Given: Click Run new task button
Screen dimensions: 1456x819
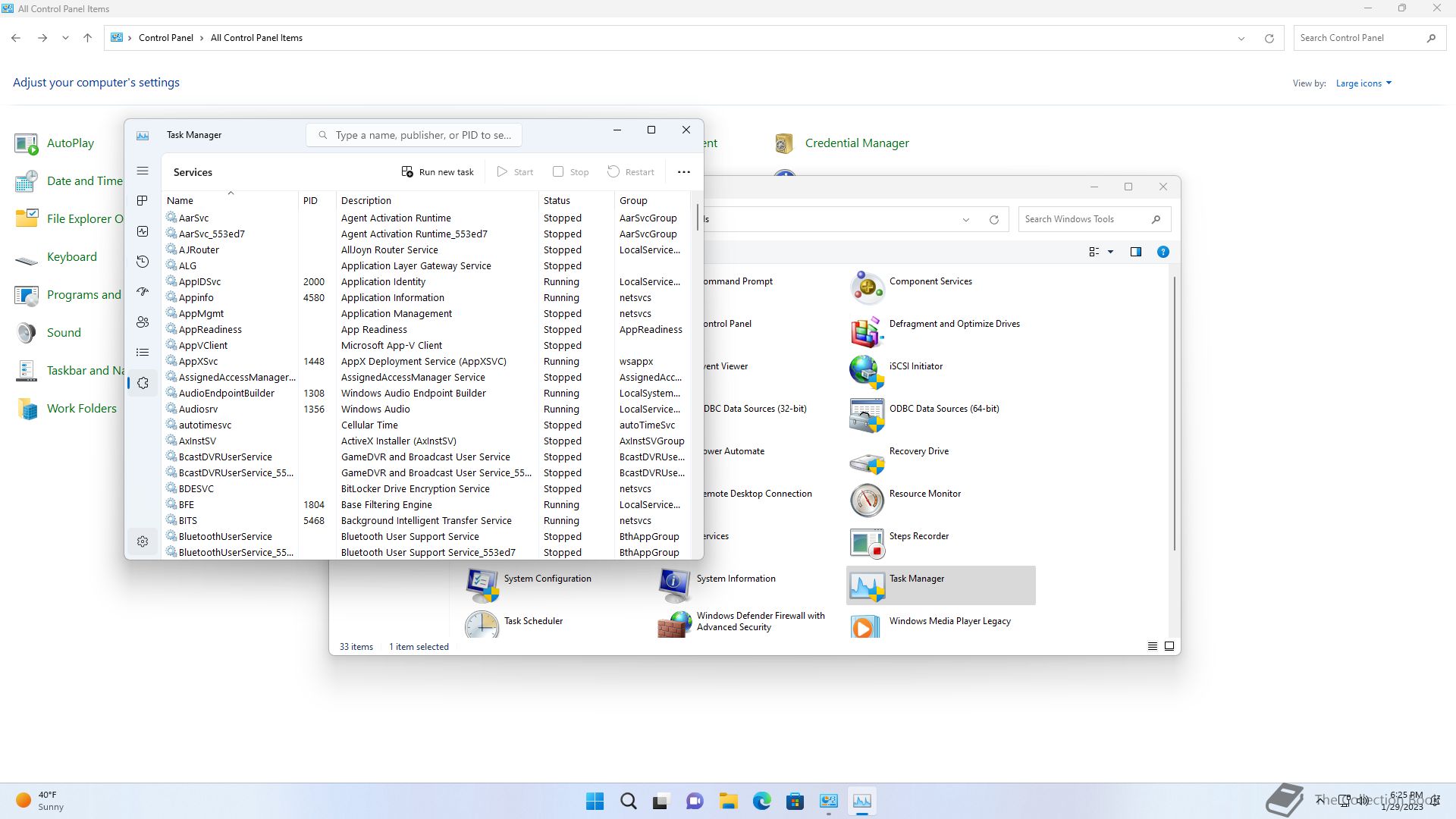Looking at the screenshot, I should [438, 172].
